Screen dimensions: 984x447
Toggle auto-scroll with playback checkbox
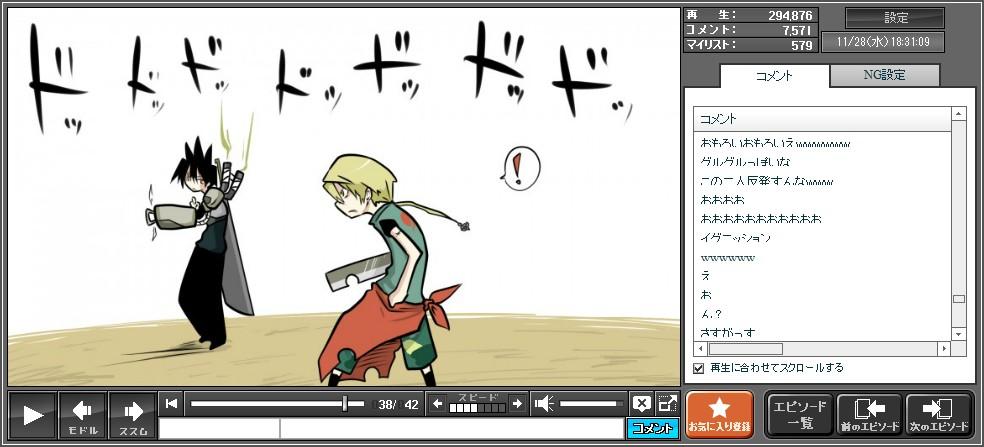[699, 368]
